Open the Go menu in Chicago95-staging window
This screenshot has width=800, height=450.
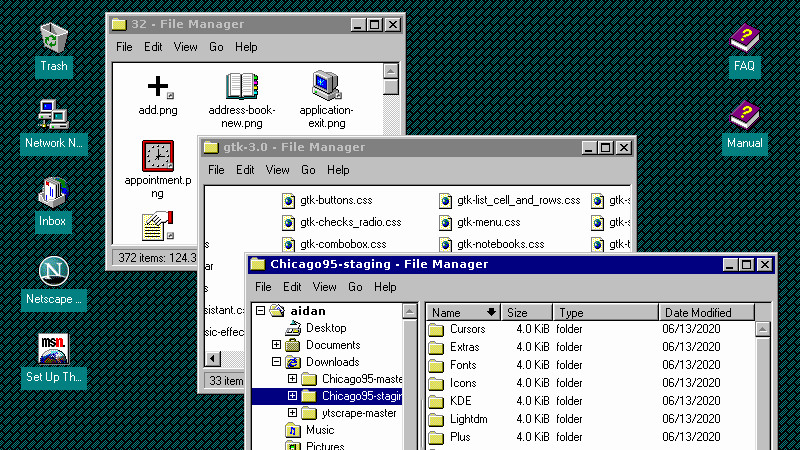click(x=355, y=287)
